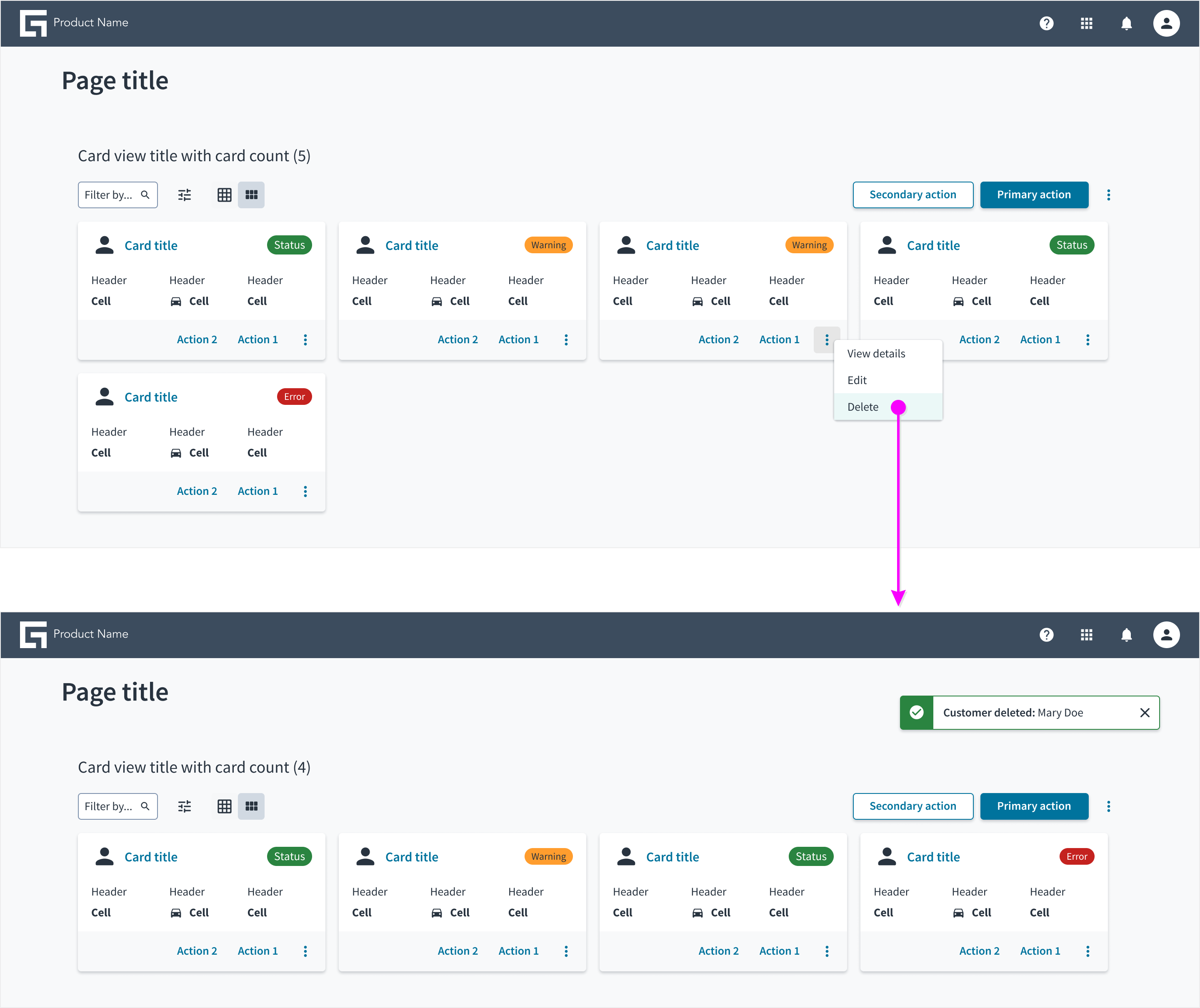This screenshot has width=1200, height=1008.
Task: Open Card title link on the Warning card, 4-card view
Action: click(x=412, y=857)
